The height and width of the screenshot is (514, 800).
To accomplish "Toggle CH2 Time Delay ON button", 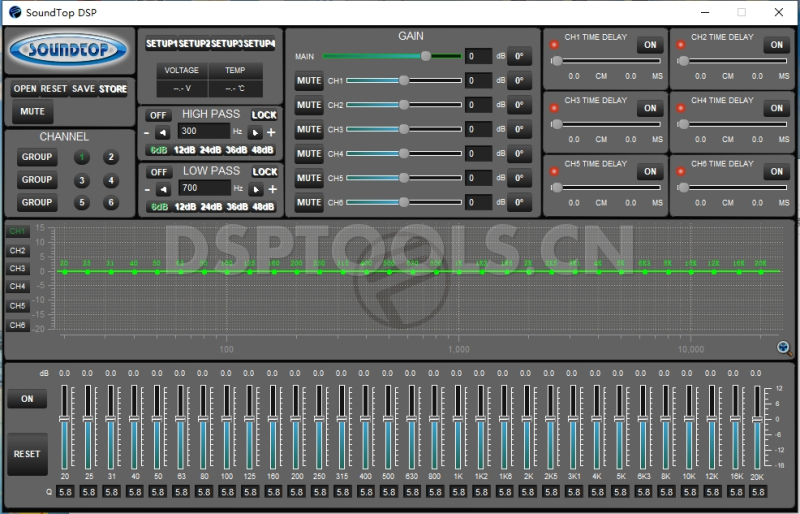I will coord(777,44).
